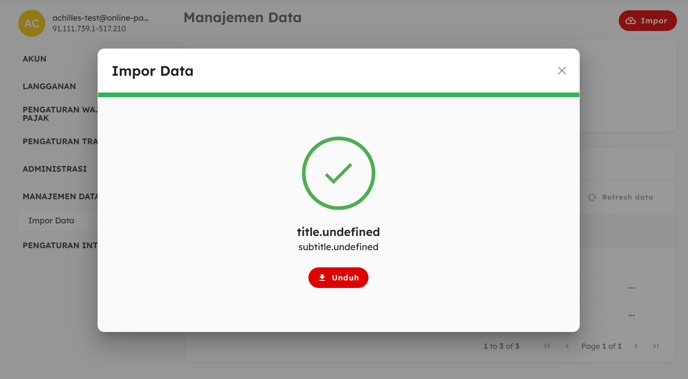Expand MANAJEMEN DATA sidebar section
The width and height of the screenshot is (688, 379).
pos(60,197)
